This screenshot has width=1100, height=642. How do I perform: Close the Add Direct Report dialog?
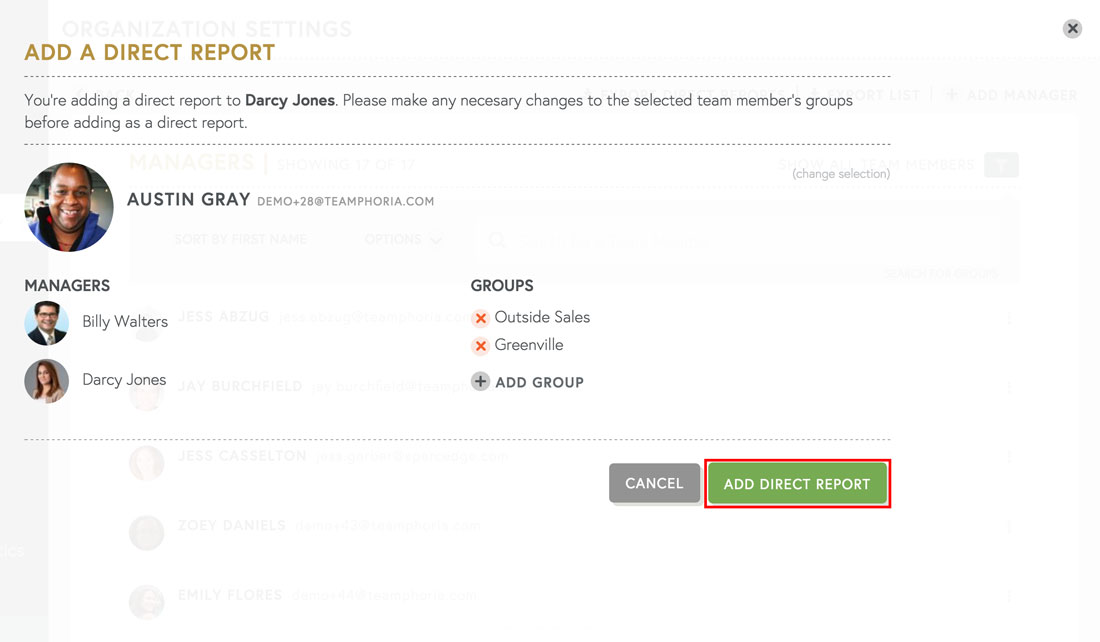1072,29
